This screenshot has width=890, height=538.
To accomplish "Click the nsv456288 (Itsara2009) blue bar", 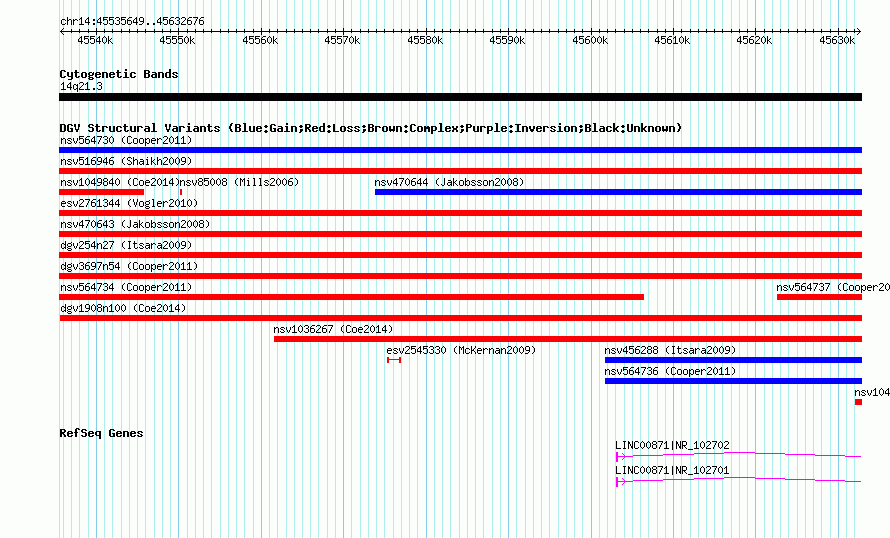I will point(733,360).
